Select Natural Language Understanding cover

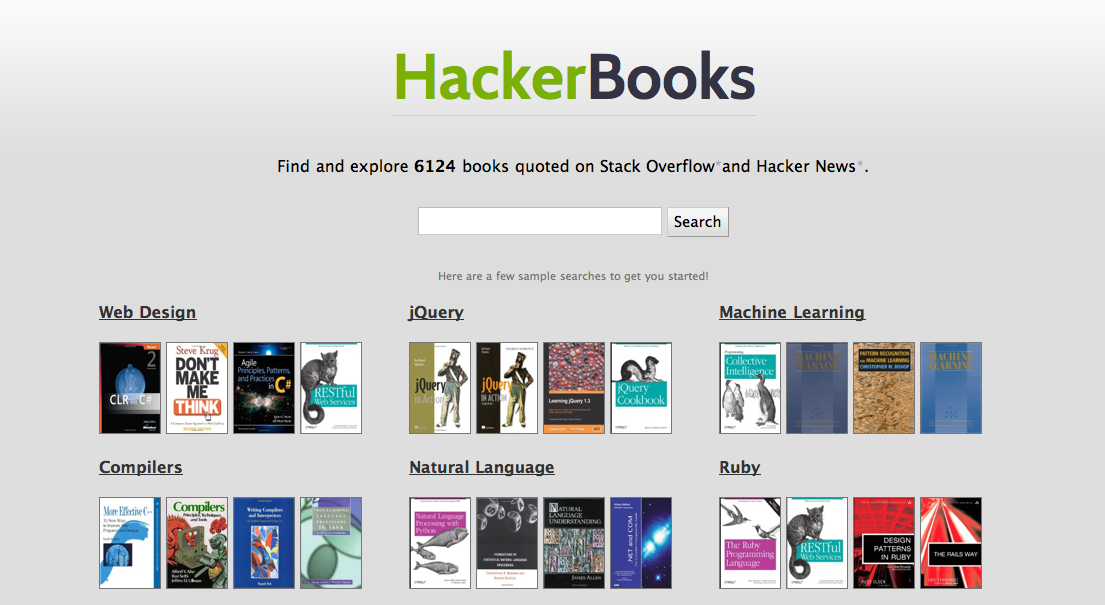pos(574,543)
